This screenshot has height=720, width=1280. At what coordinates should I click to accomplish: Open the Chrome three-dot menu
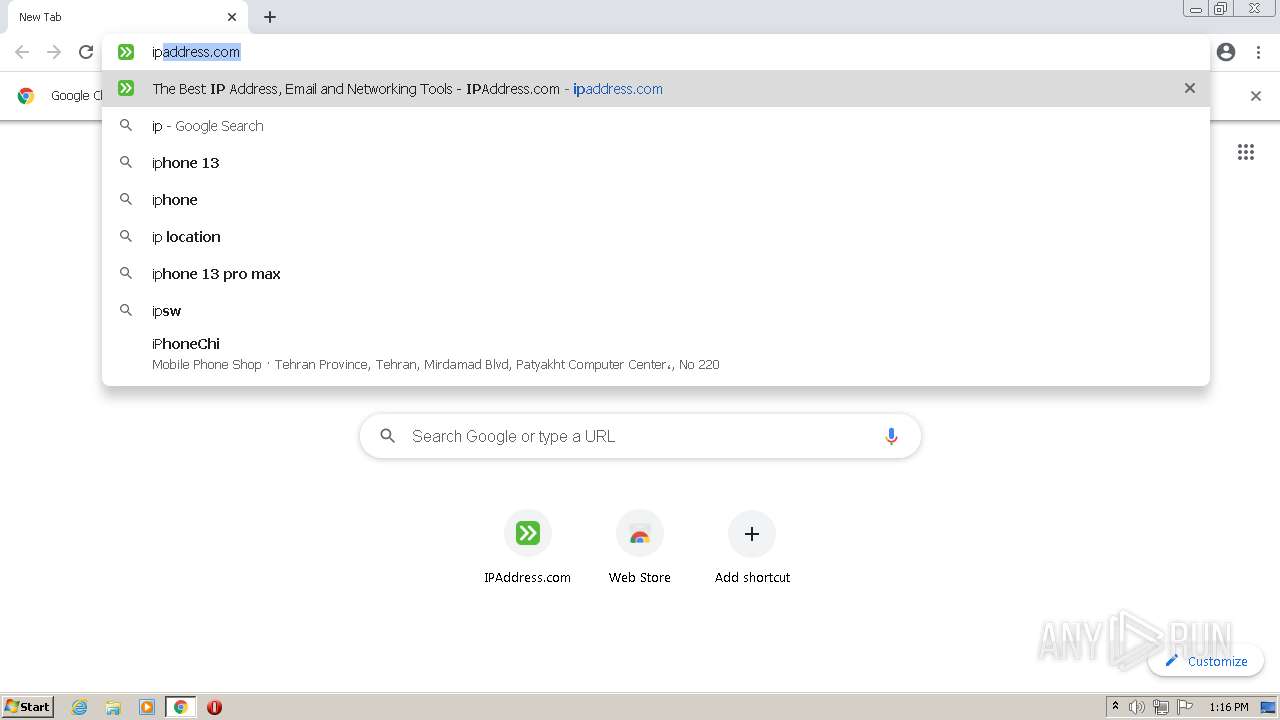tap(1256, 52)
